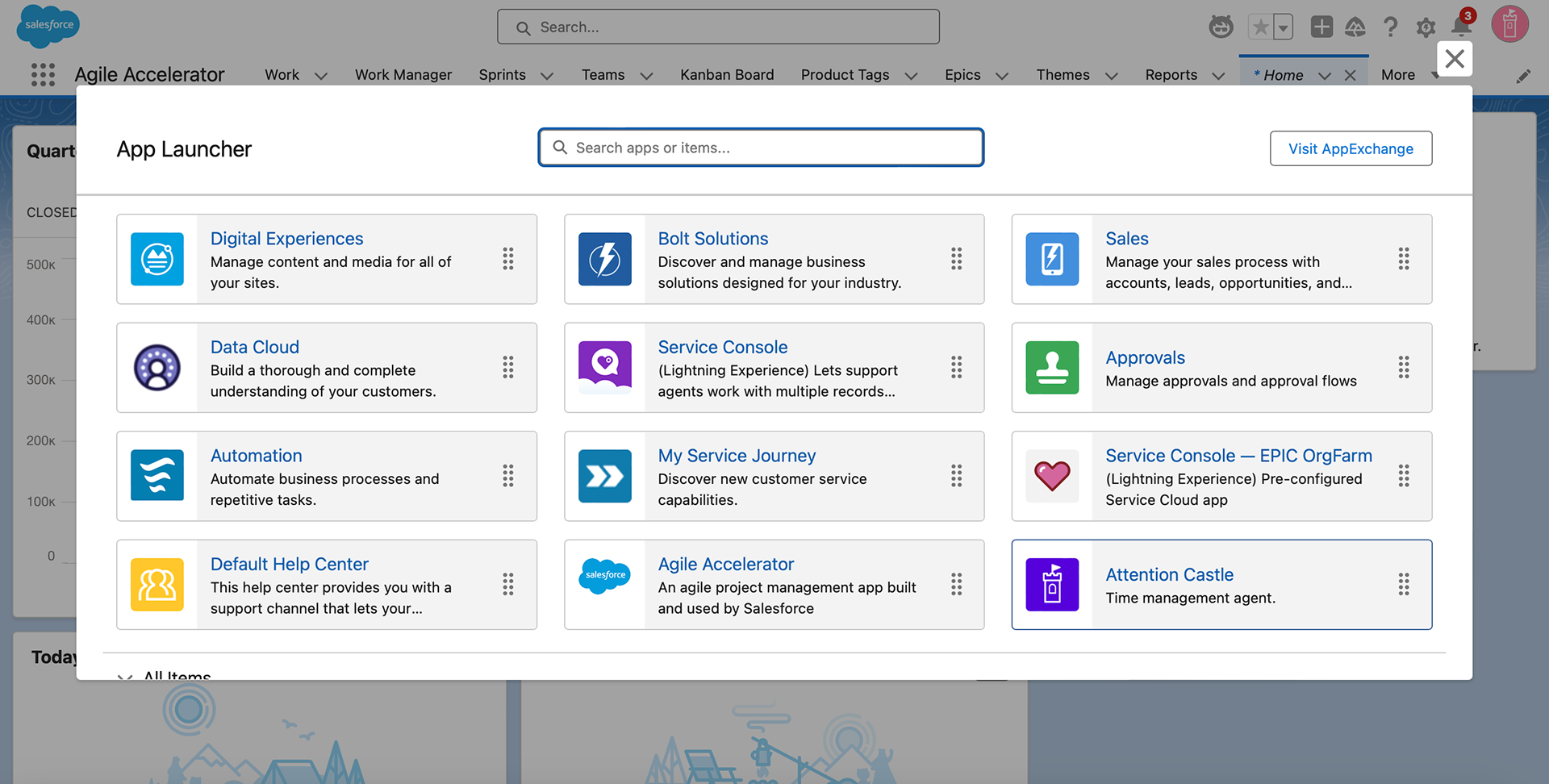Click the drag handle on Bolt Solutions tile
1549x784 pixels.
point(956,259)
